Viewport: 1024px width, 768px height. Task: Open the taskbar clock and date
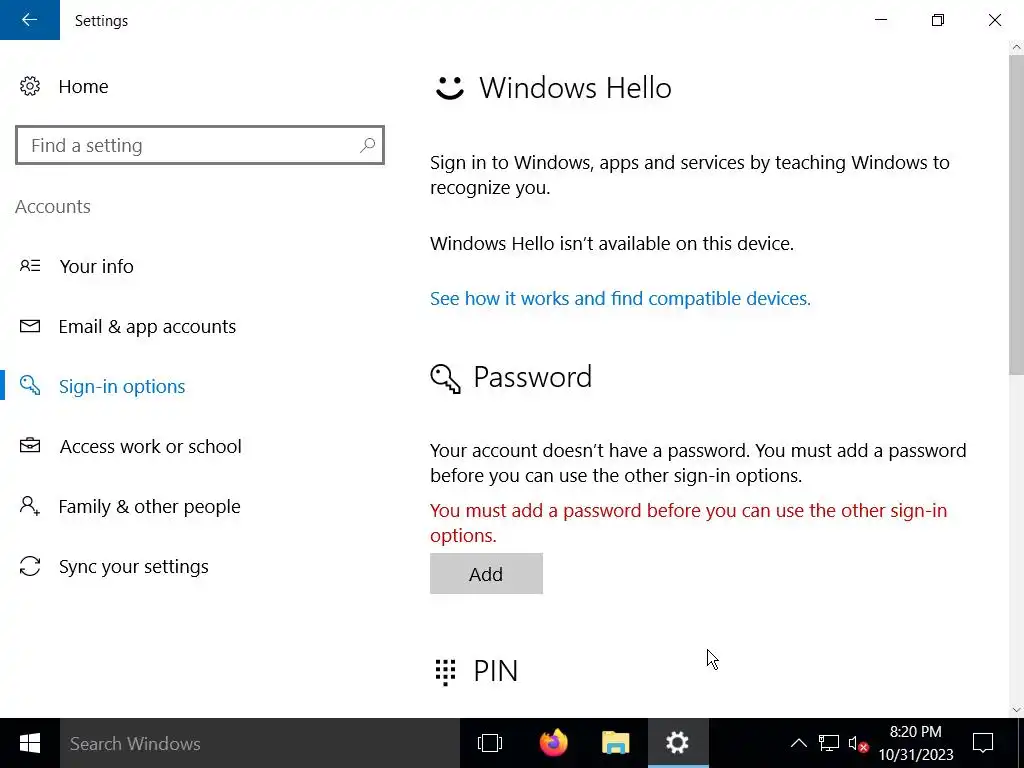coord(916,743)
